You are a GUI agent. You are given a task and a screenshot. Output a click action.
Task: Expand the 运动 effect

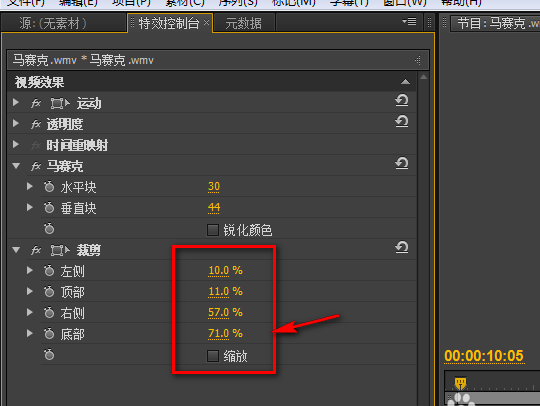16,103
